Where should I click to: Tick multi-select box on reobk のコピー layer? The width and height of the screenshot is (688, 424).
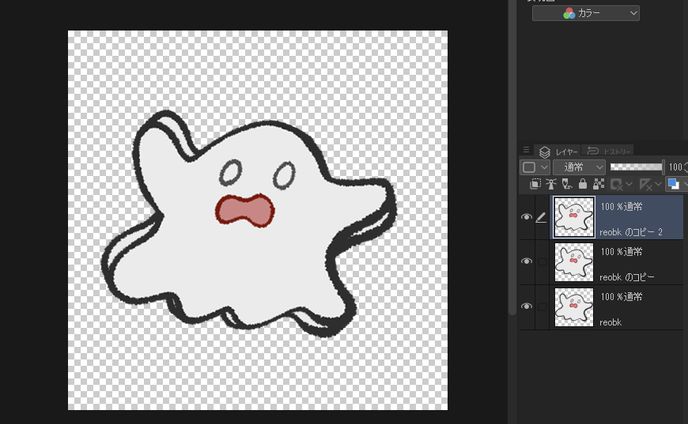click(x=542, y=262)
